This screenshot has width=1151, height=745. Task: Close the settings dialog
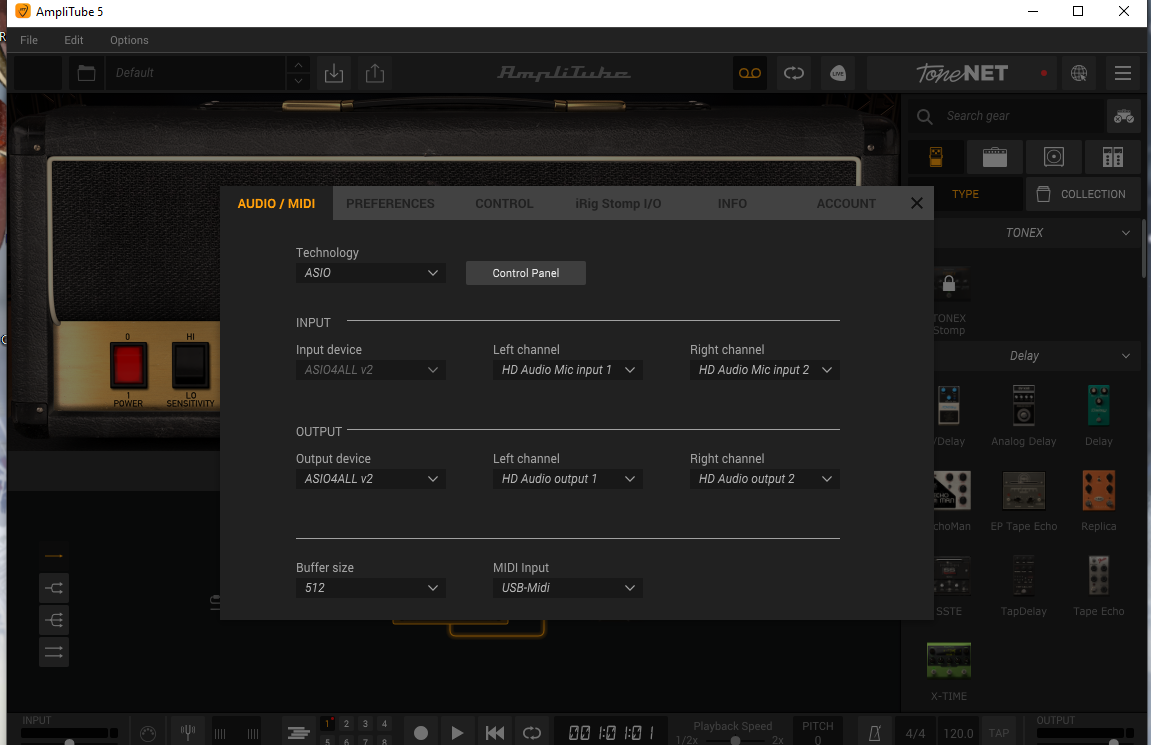pos(917,203)
